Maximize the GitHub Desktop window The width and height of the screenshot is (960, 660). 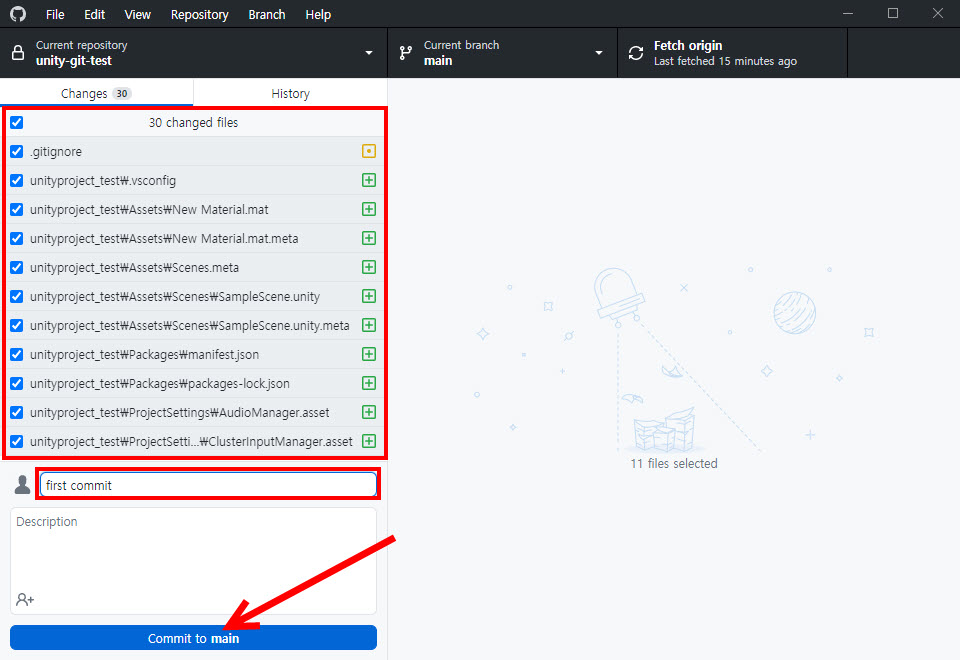[x=893, y=13]
